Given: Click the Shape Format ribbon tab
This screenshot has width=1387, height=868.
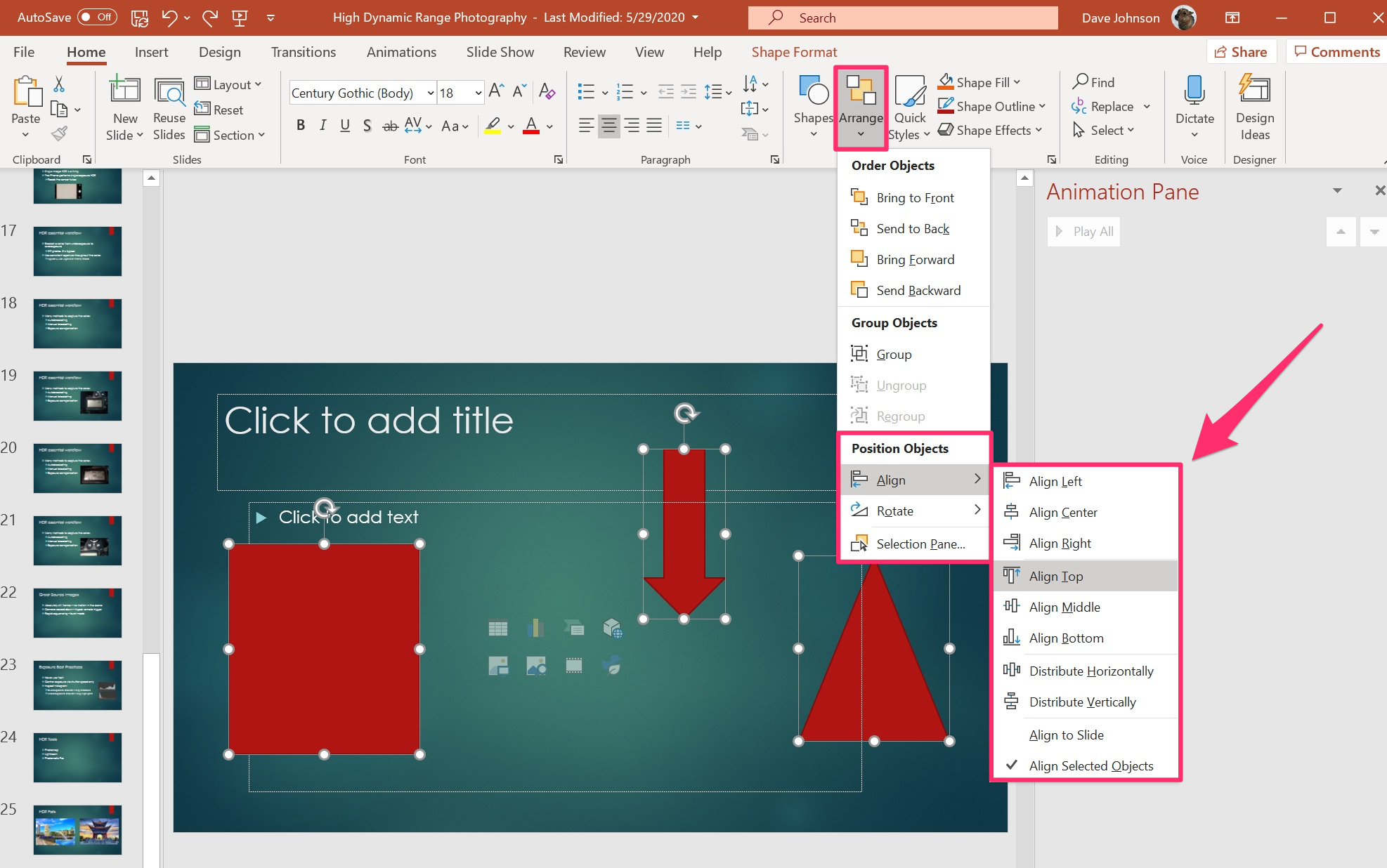Looking at the screenshot, I should point(793,50).
